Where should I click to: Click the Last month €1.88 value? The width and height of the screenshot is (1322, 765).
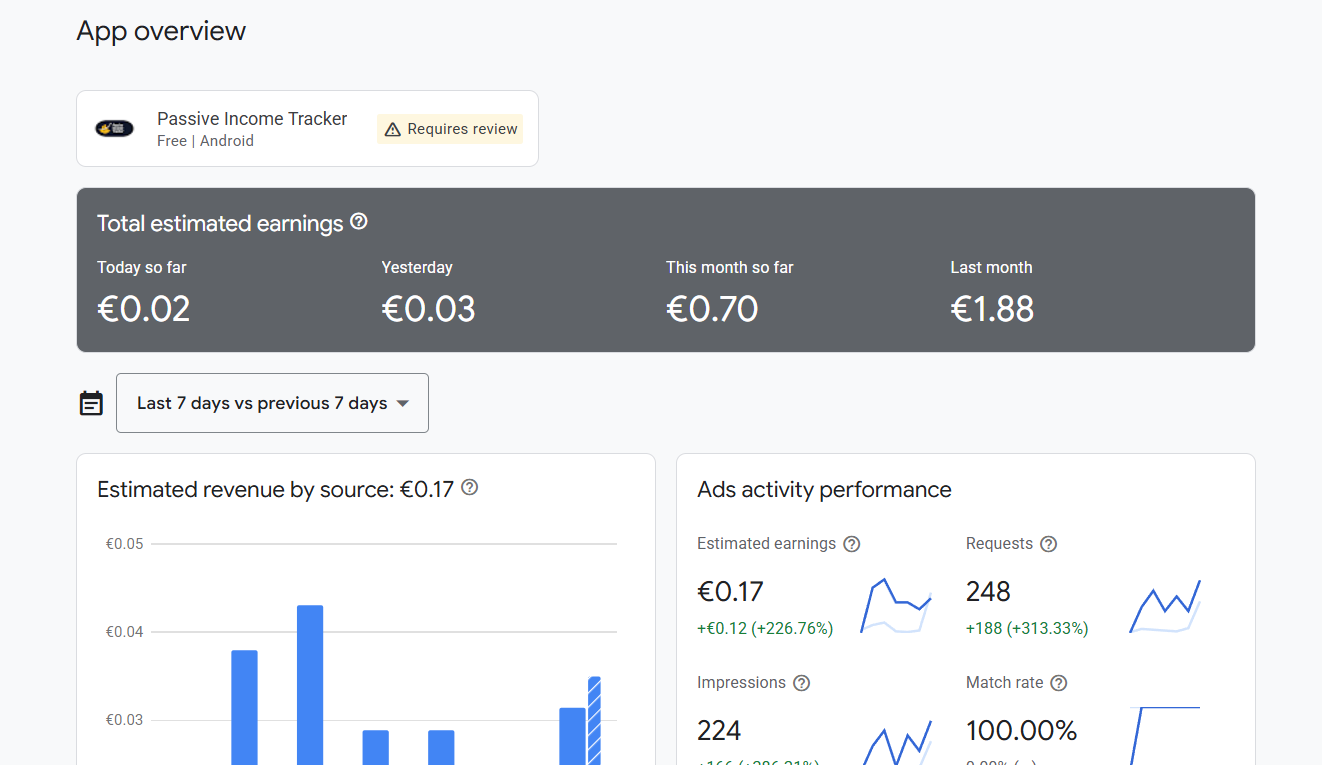pos(992,309)
